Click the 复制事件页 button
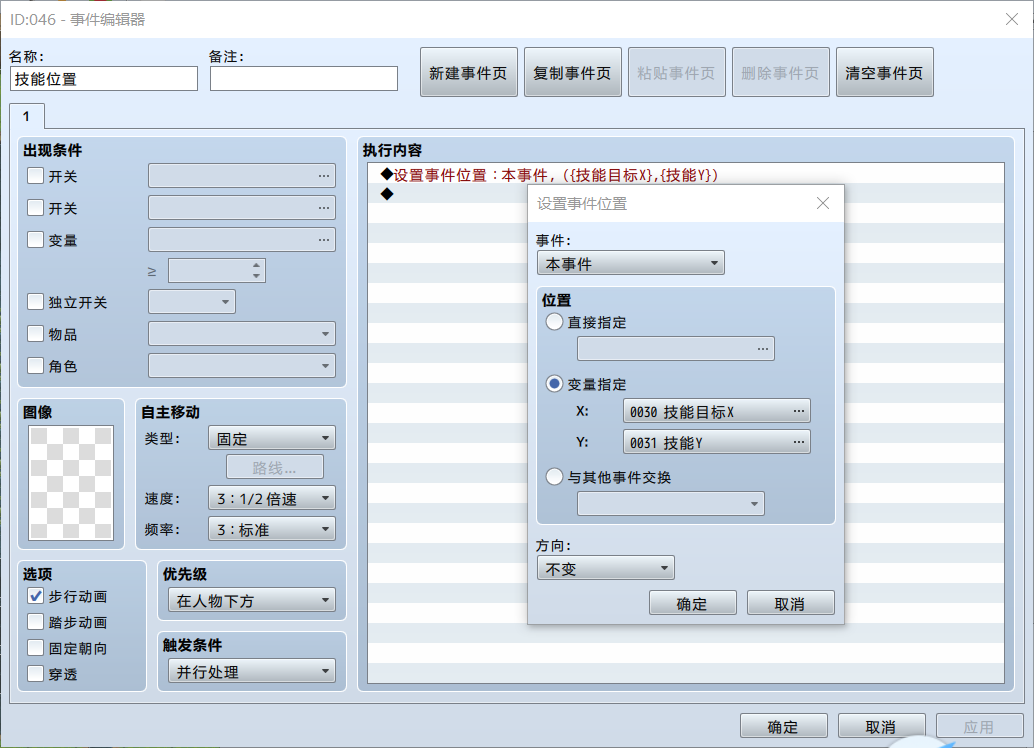Image resolution: width=1034 pixels, height=748 pixels. (572, 72)
